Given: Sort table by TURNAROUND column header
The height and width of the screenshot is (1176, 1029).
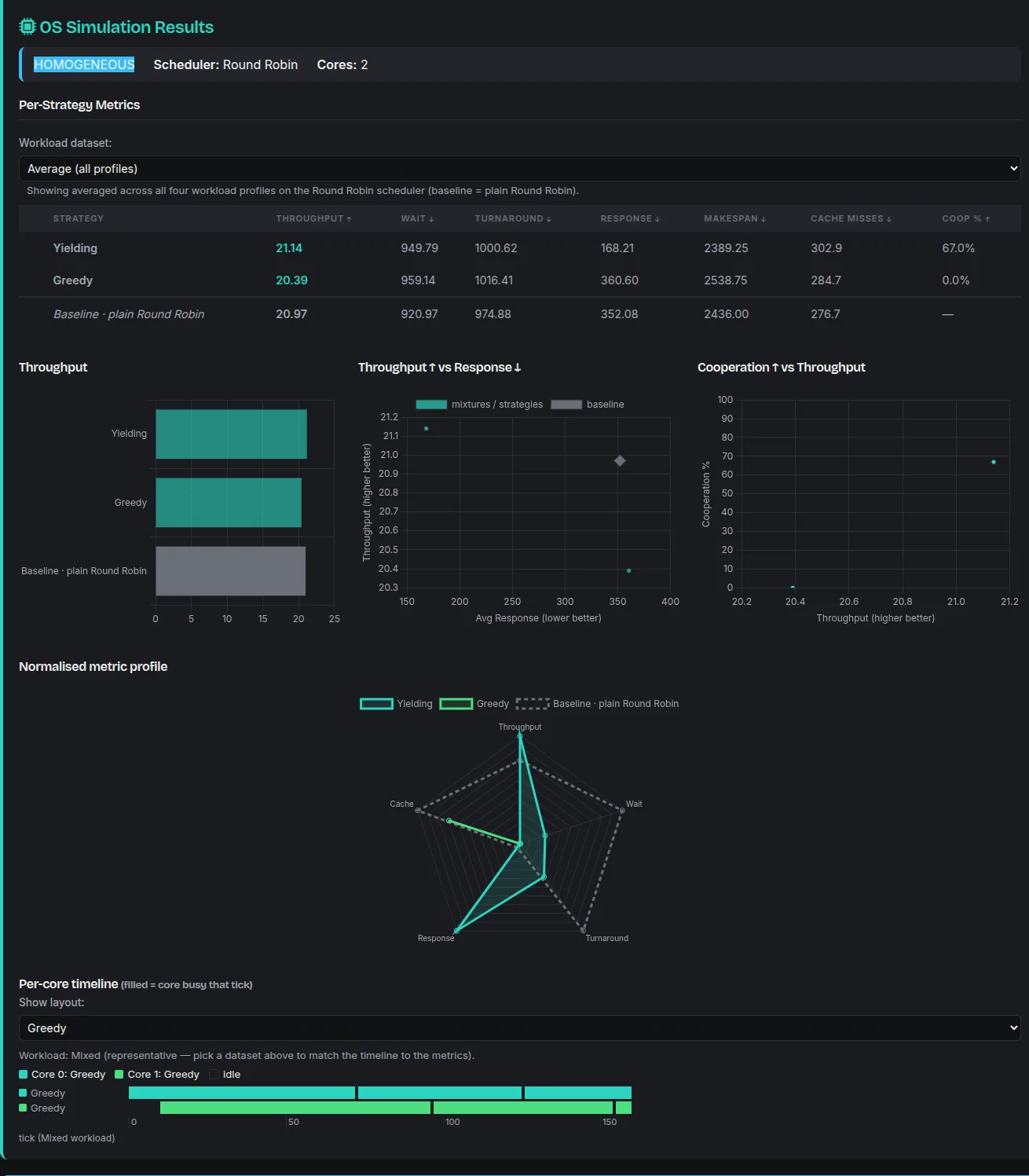Looking at the screenshot, I should tap(513, 218).
